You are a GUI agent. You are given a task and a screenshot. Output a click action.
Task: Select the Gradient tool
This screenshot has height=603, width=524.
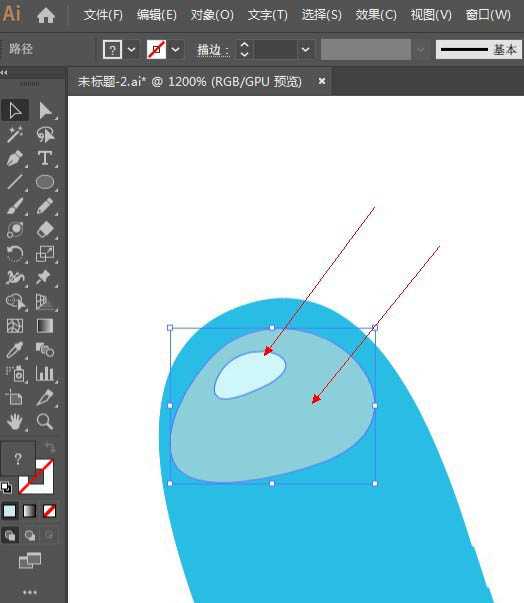(45, 326)
